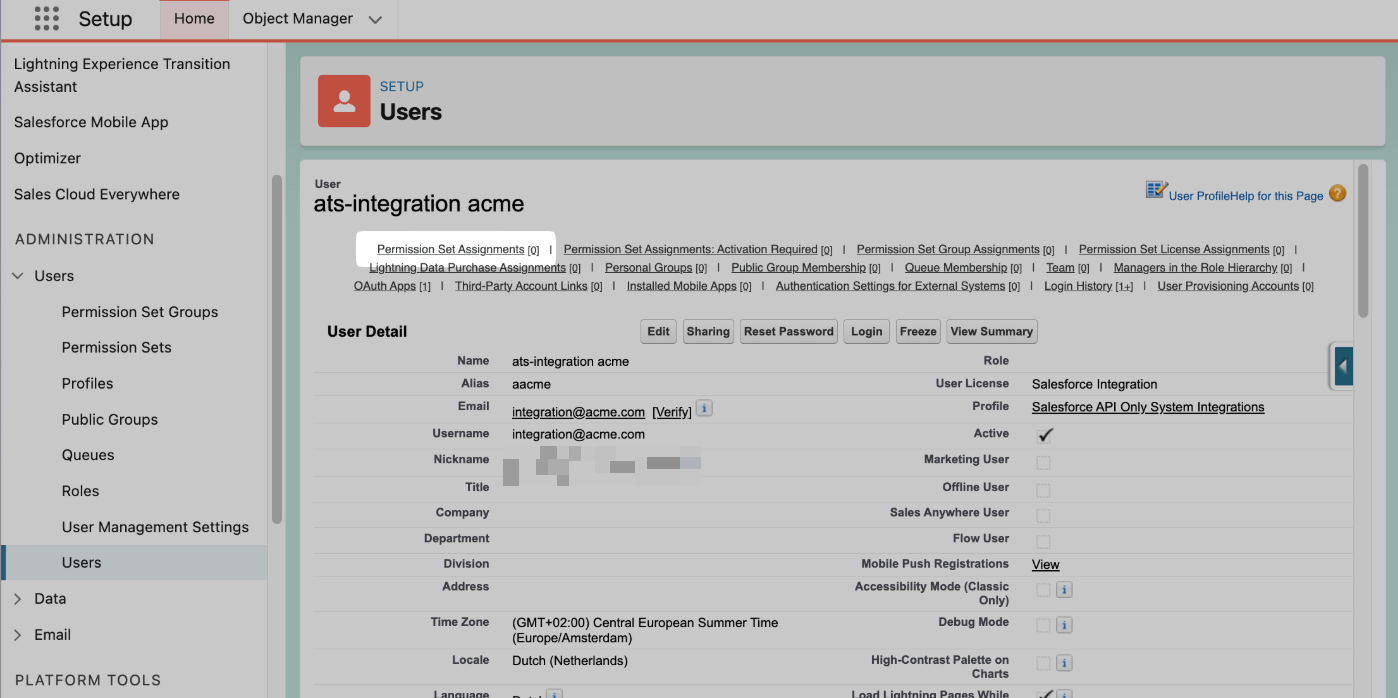Open the orange help question mark icon
The image size is (1398, 698).
[1337, 194]
